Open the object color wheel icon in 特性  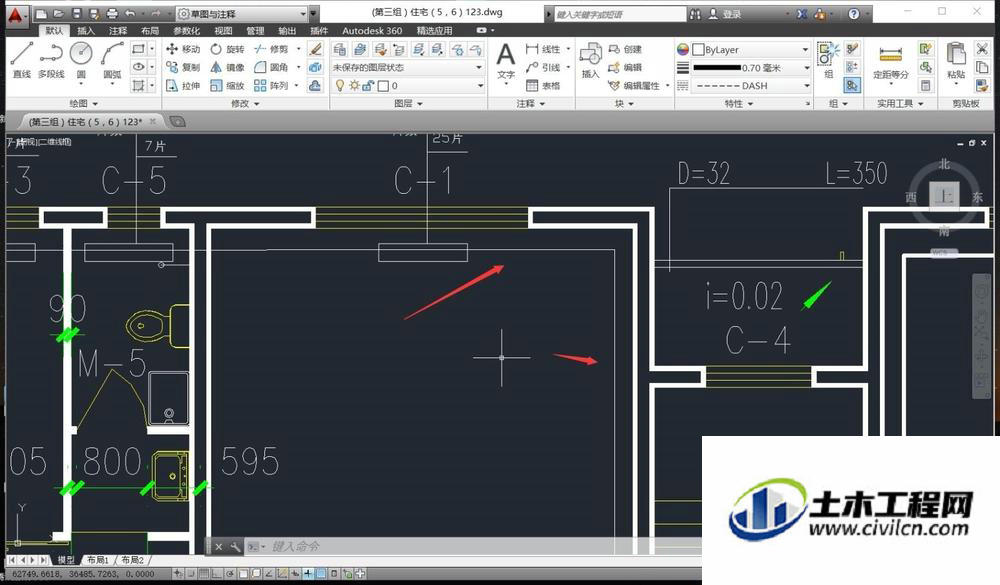[x=682, y=49]
